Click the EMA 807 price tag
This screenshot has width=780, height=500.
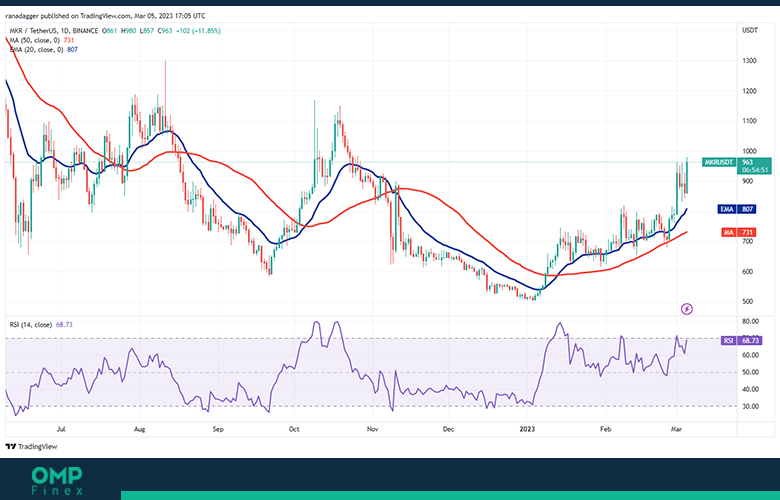[x=737, y=209]
